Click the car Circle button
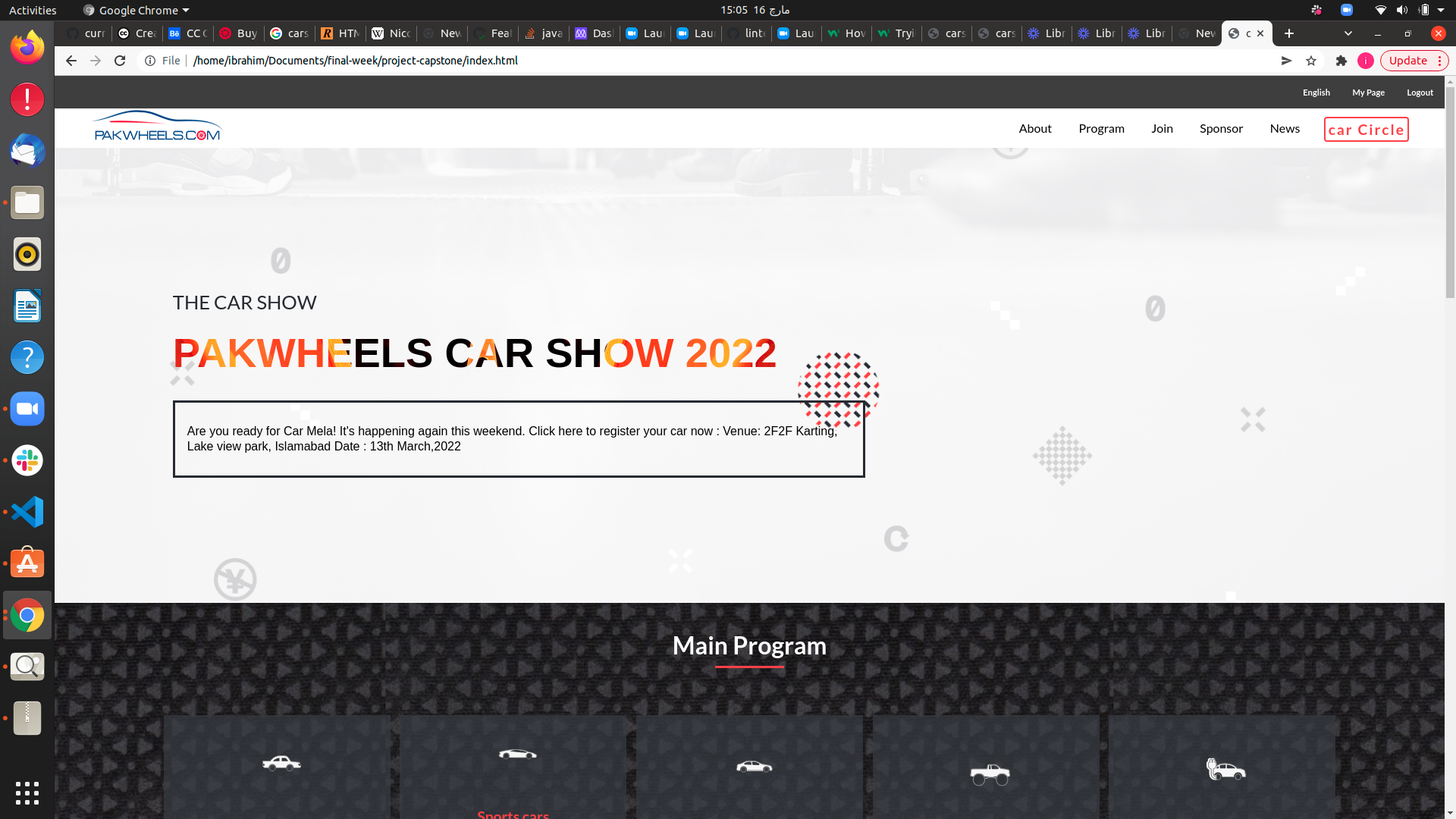 [1366, 130]
